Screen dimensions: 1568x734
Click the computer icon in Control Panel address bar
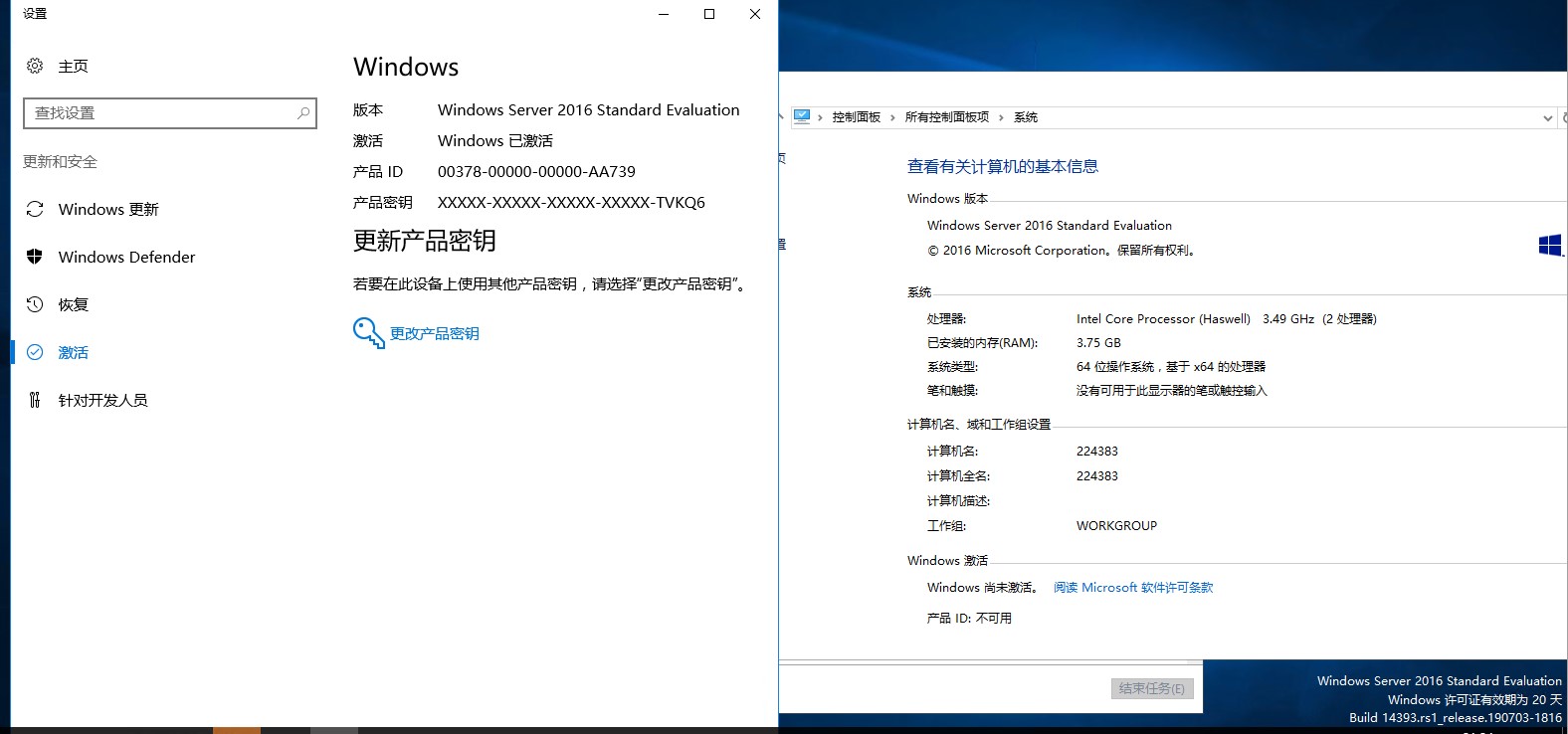click(802, 116)
